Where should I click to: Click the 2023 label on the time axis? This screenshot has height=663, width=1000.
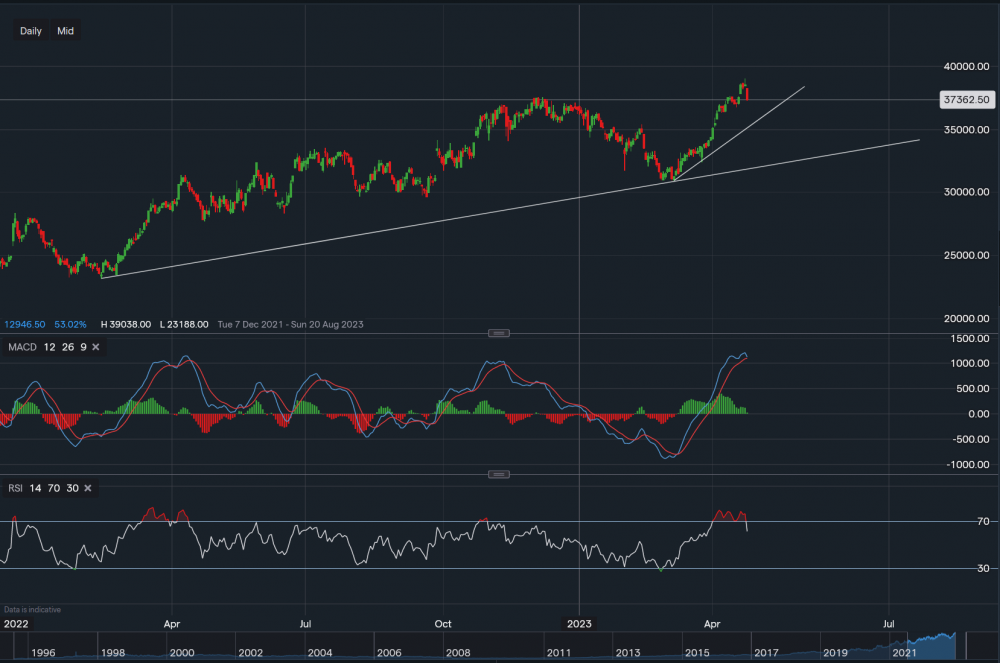[579, 623]
